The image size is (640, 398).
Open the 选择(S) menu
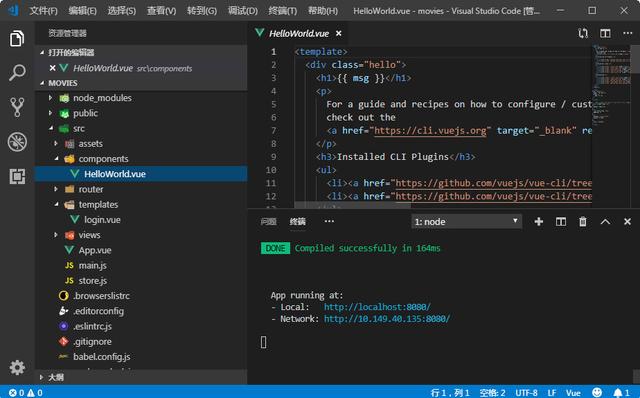[x=122, y=11]
